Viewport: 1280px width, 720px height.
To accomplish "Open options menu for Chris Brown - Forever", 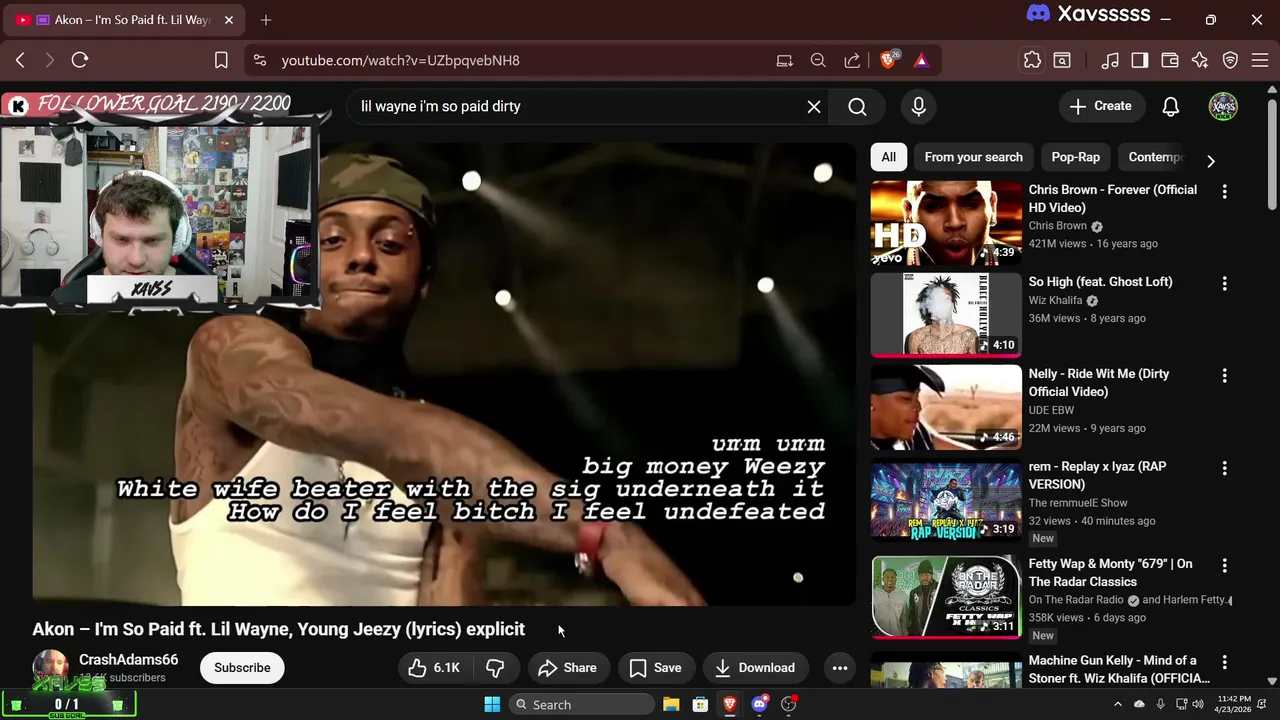I will [x=1224, y=191].
